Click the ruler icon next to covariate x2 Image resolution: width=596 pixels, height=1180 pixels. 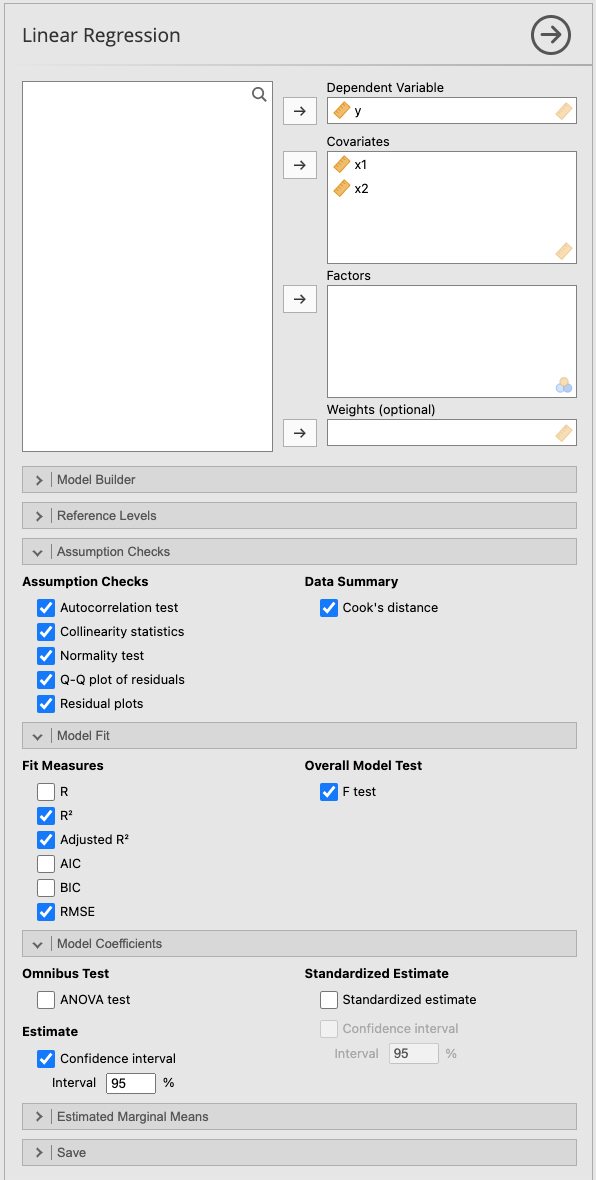(341, 188)
